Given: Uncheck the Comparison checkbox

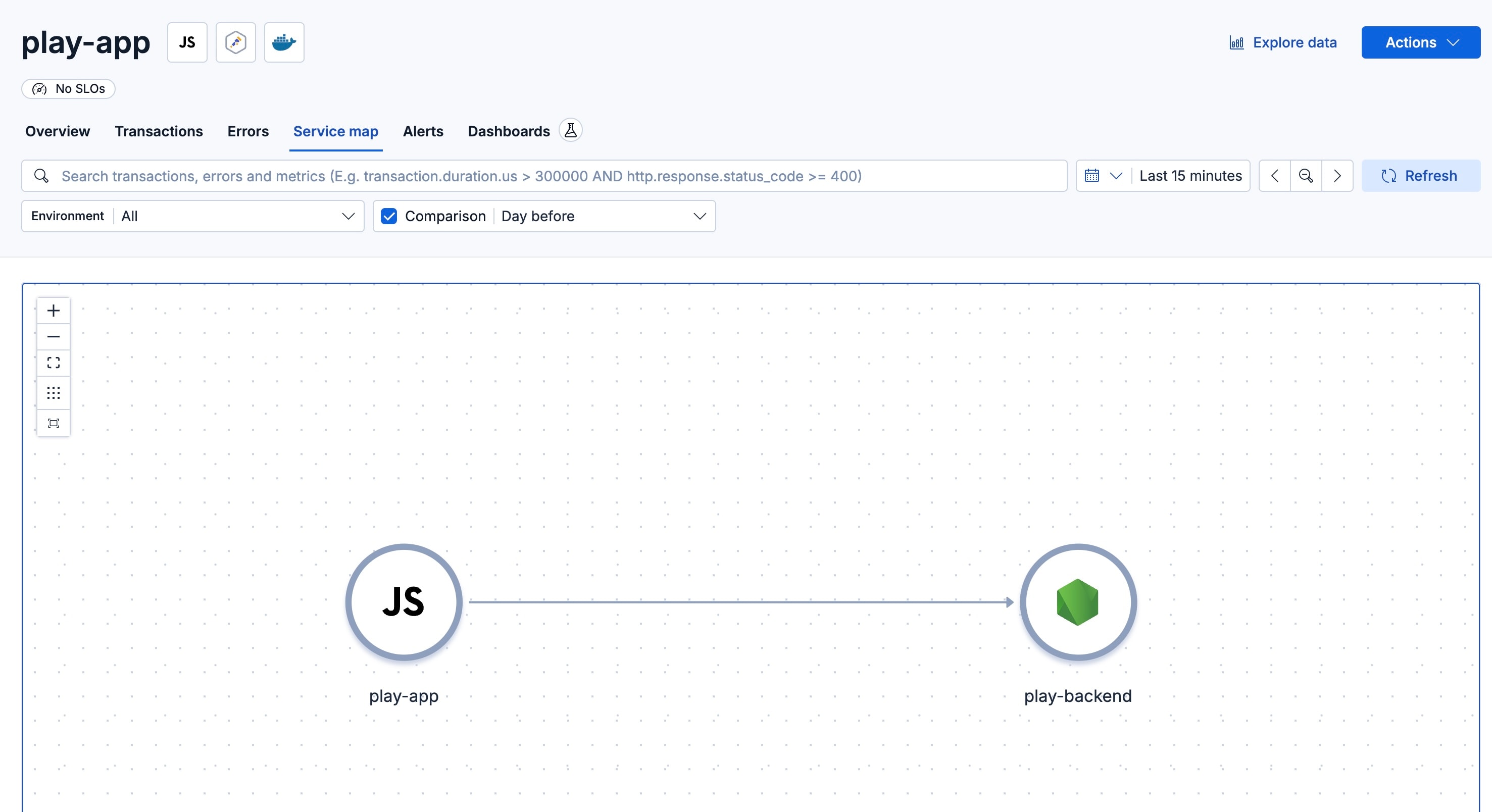Looking at the screenshot, I should [x=389, y=216].
